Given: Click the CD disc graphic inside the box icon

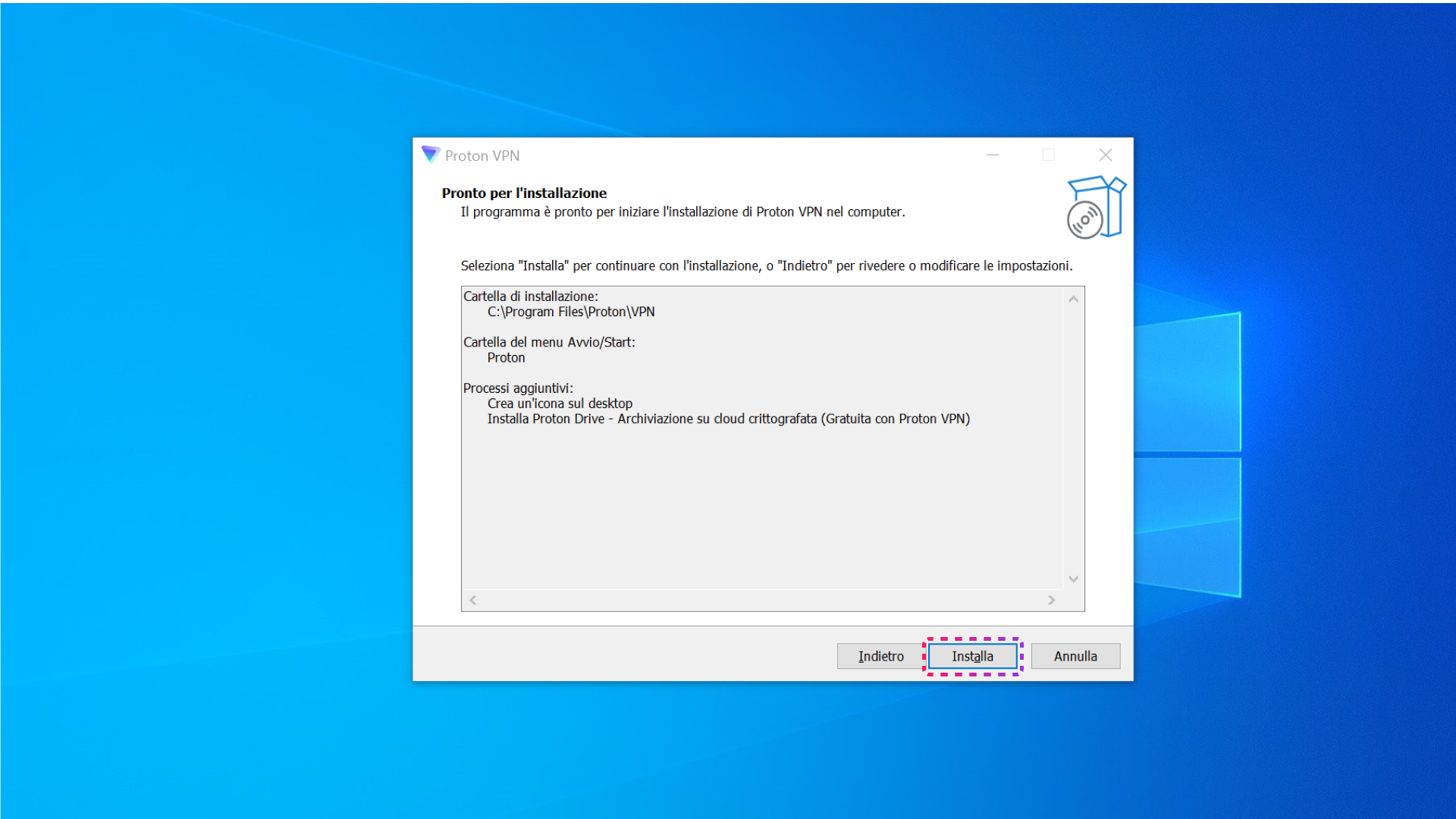Looking at the screenshot, I should (1083, 219).
